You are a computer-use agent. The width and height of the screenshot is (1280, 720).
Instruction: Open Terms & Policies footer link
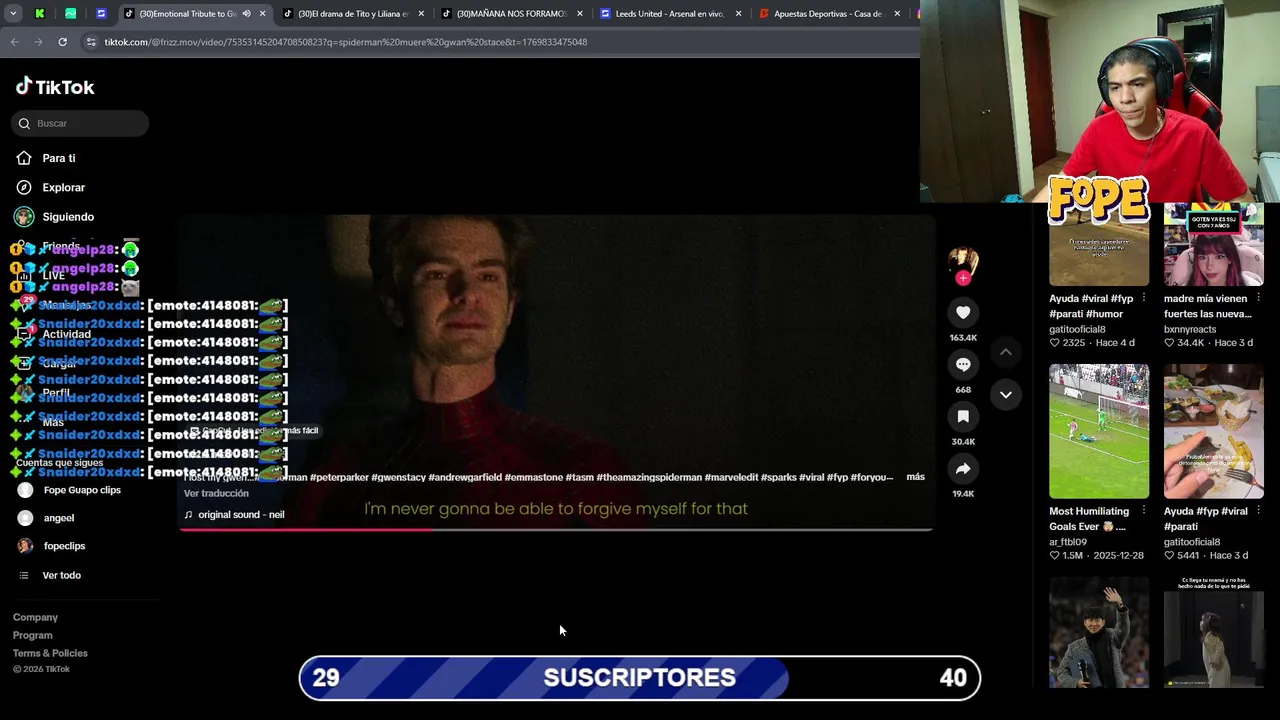50,653
